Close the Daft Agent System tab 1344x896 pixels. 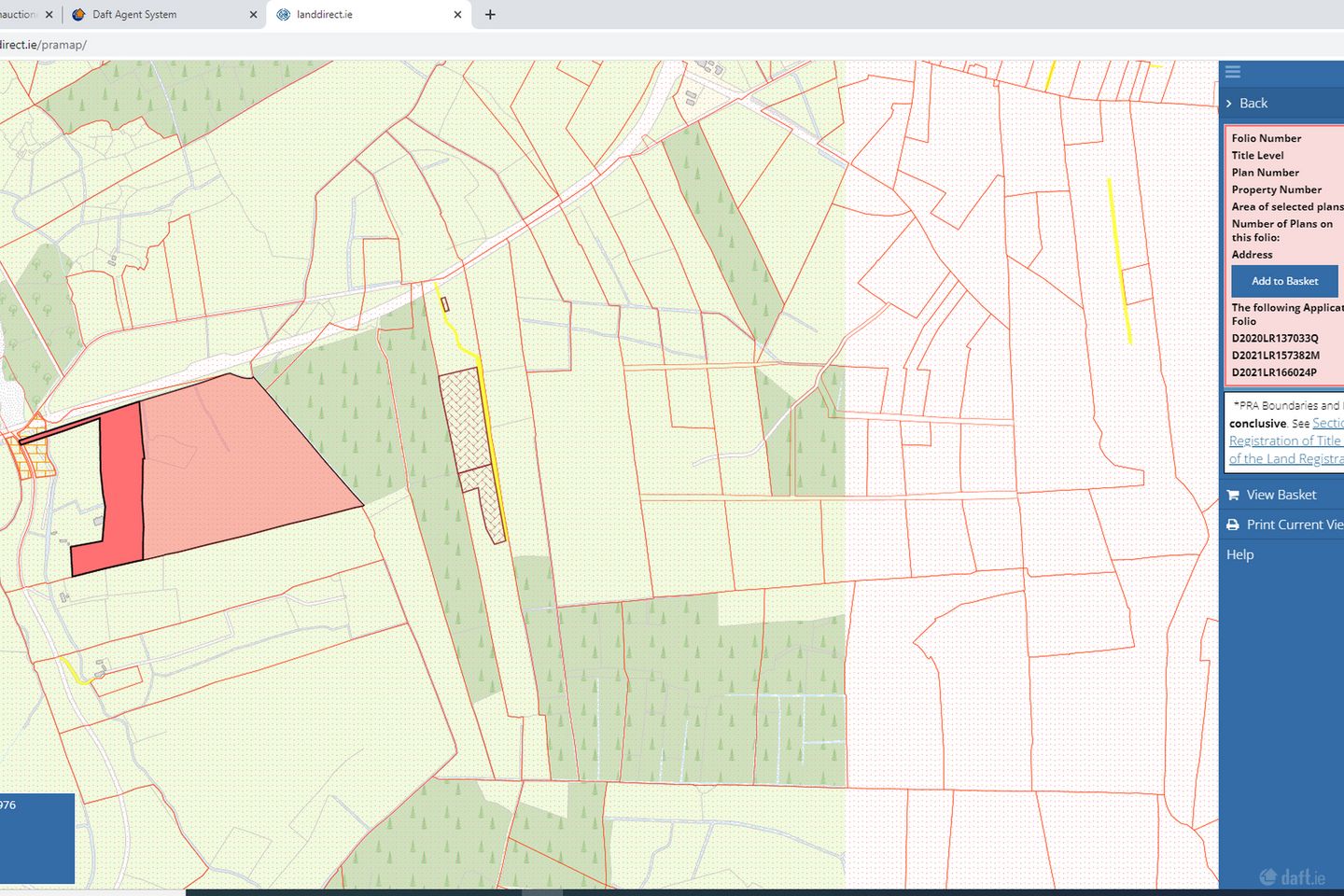point(254,15)
